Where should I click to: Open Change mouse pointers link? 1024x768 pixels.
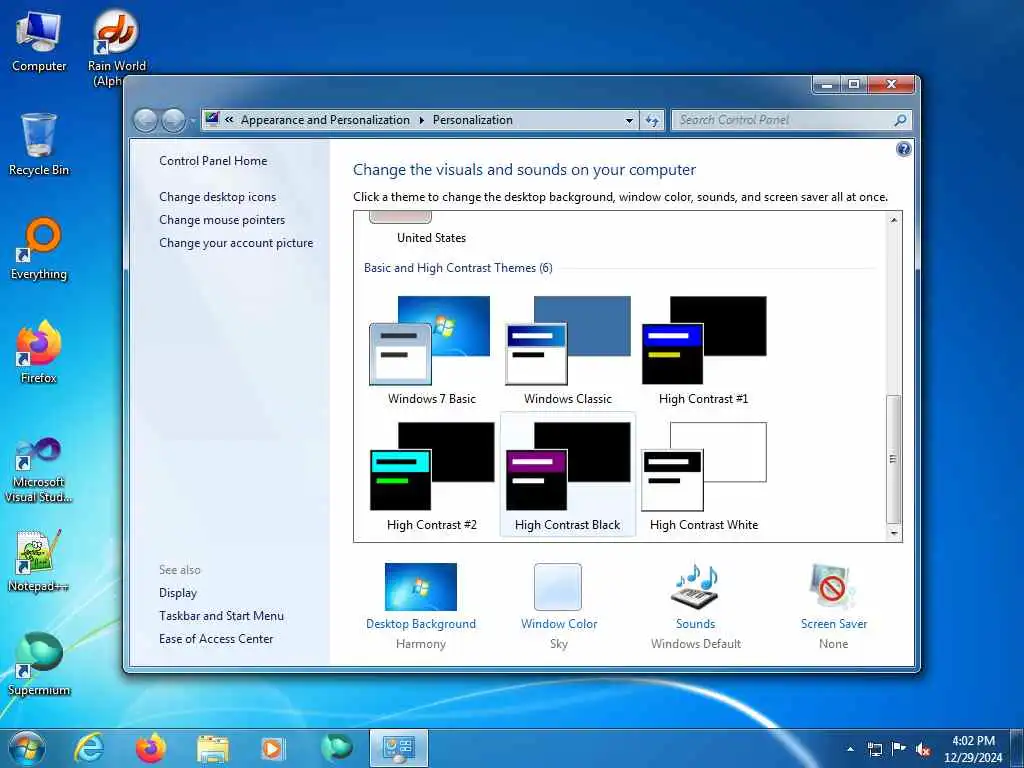[x=222, y=220]
